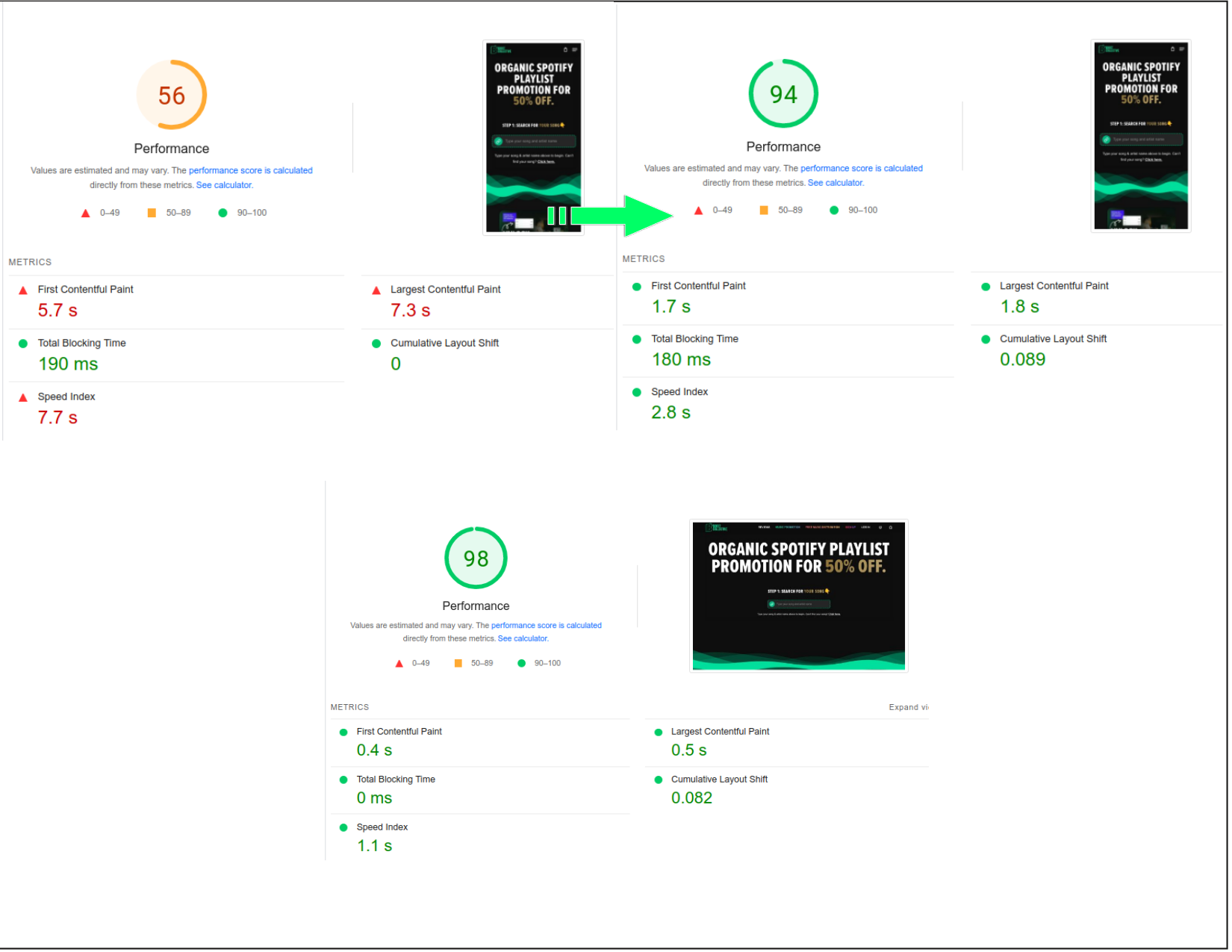Image resolution: width=1232 pixels, height=952 pixels.
Task: Click green dot beside Total Blocking Time 190 ms
Action: (23, 343)
